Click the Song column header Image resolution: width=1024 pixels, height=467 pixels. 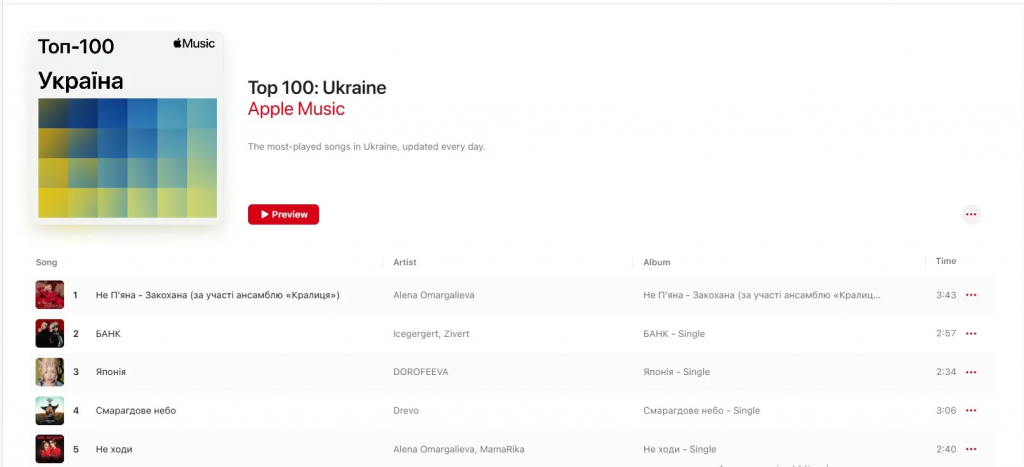(x=46, y=263)
